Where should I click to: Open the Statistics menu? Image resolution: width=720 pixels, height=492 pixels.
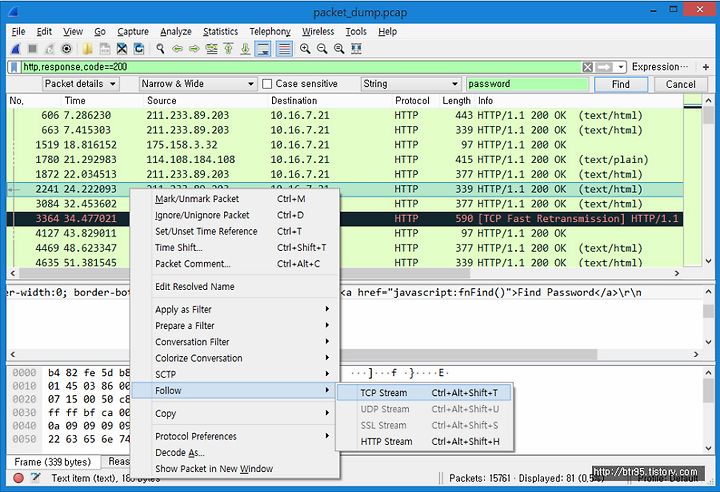(220, 31)
